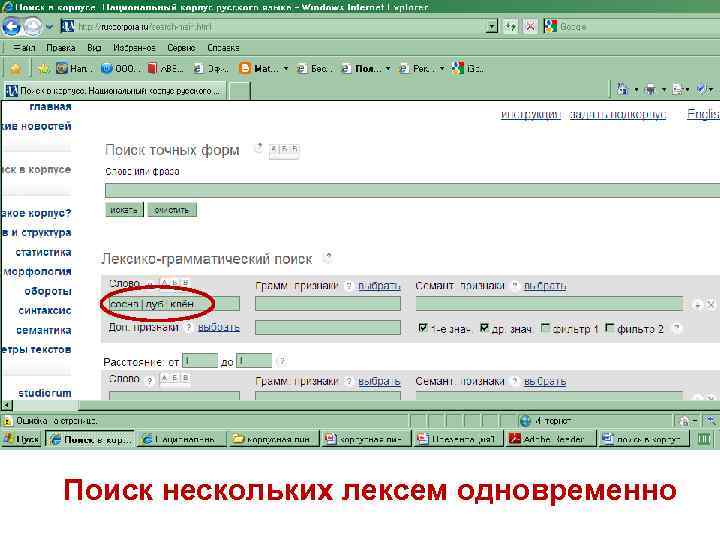Open the Favorites Center star icon
720x540 pixels.
point(16,69)
